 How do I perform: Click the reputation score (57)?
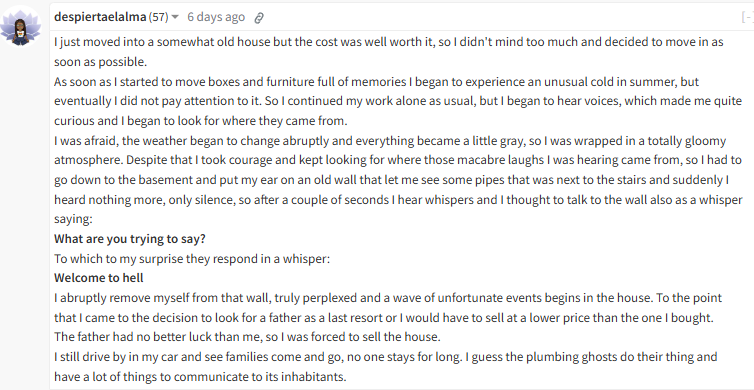(158, 17)
